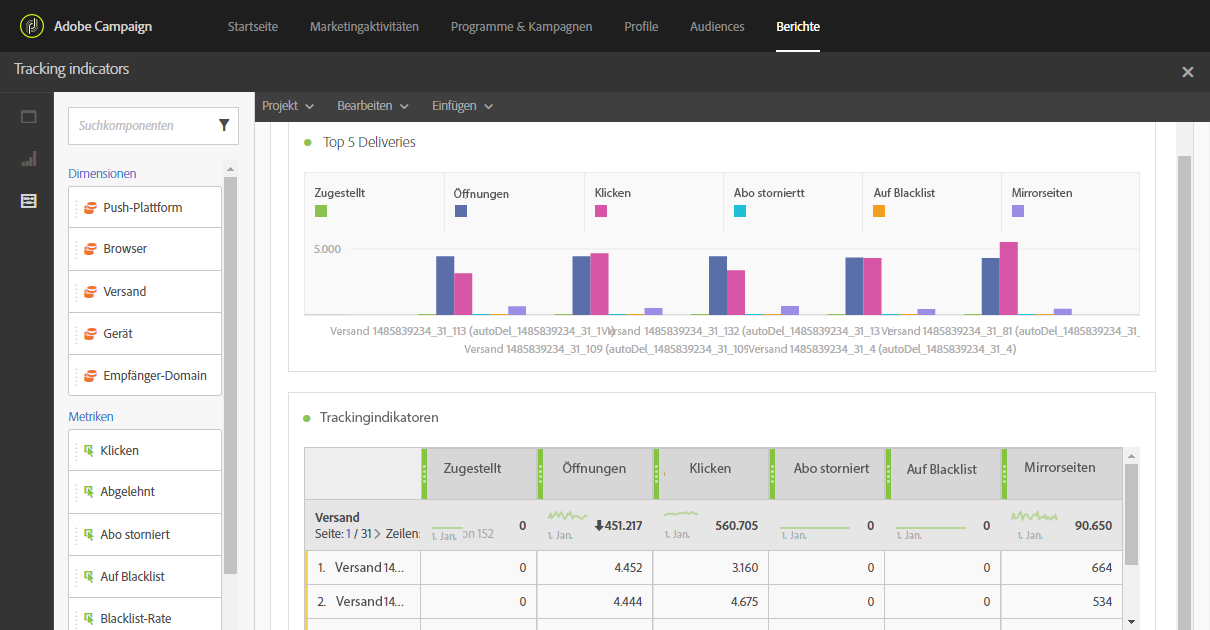Open the Einfügen dropdown menu
1210x630 pixels.
coord(462,106)
